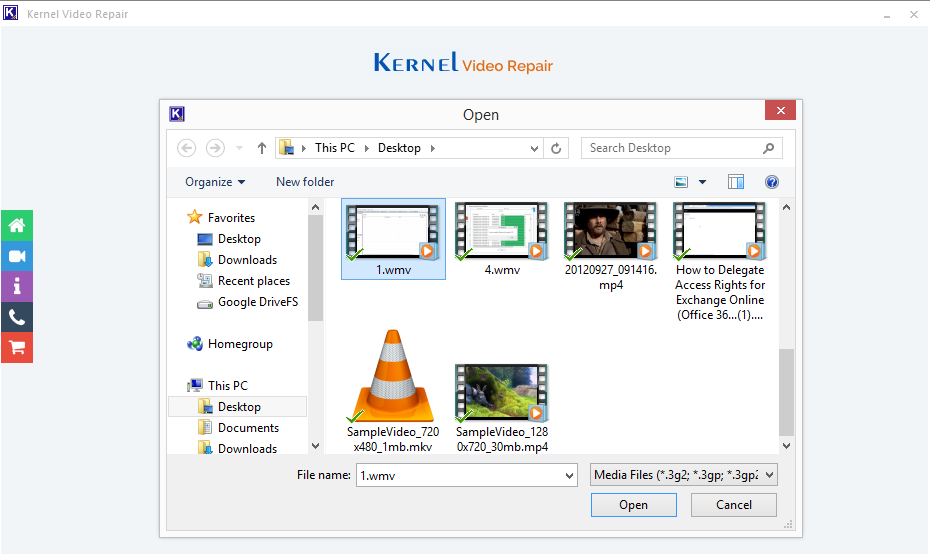Click the file list scrollbar thumb
This screenshot has height=556, width=930.
click(x=786, y=392)
